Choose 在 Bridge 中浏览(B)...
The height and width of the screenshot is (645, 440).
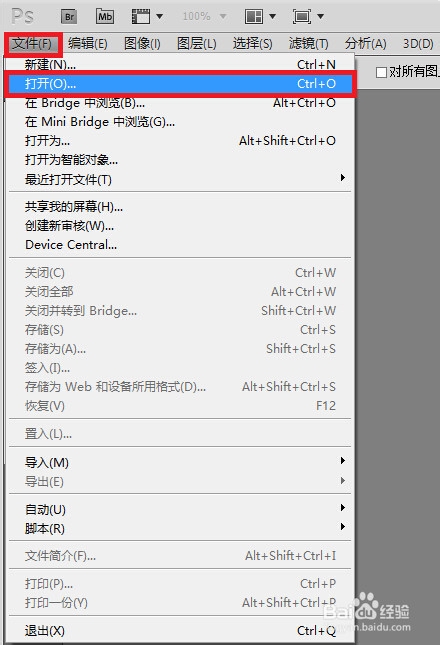click(180, 103)
